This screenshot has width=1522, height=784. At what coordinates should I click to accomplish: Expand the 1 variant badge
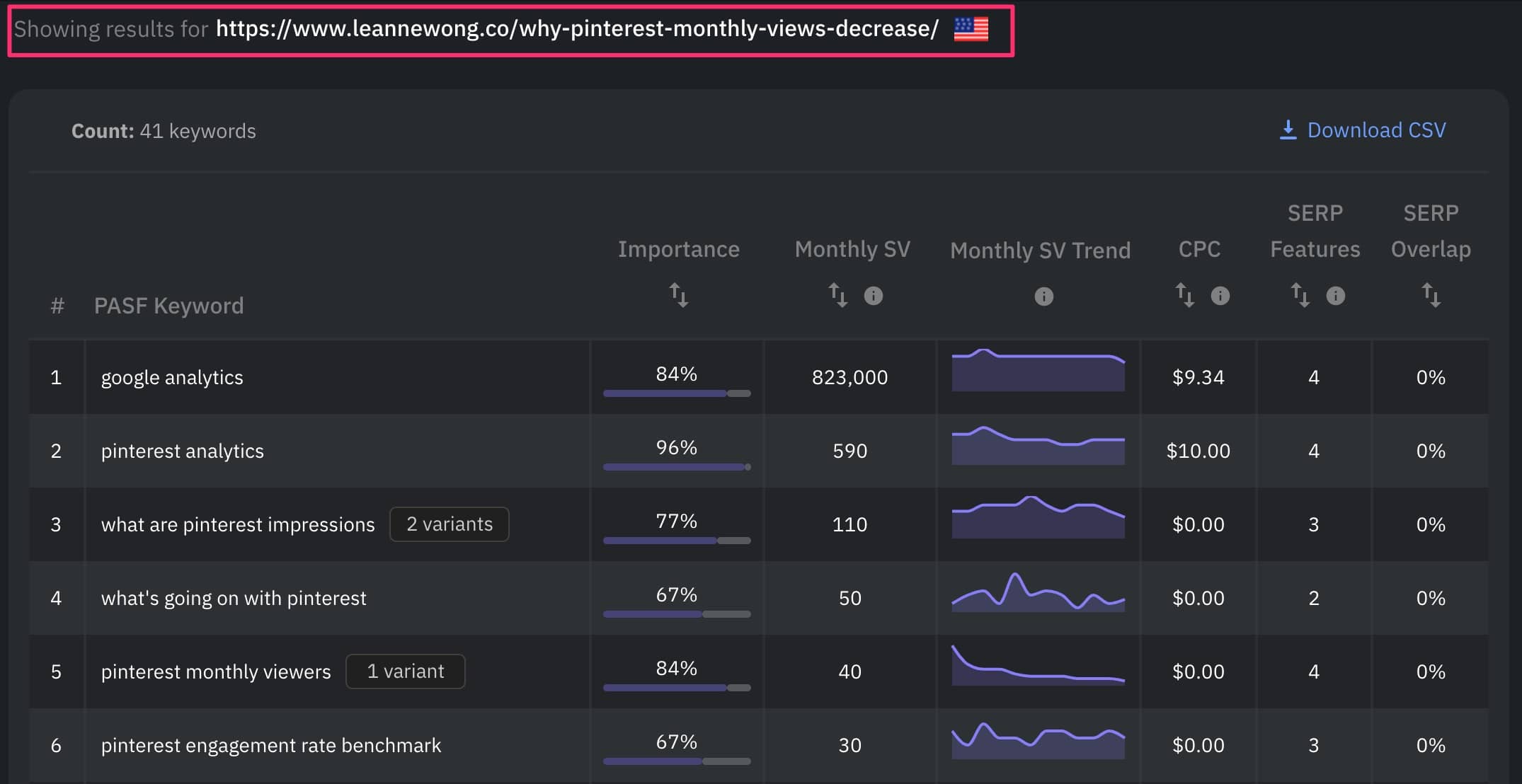click(x=406, y=671)
